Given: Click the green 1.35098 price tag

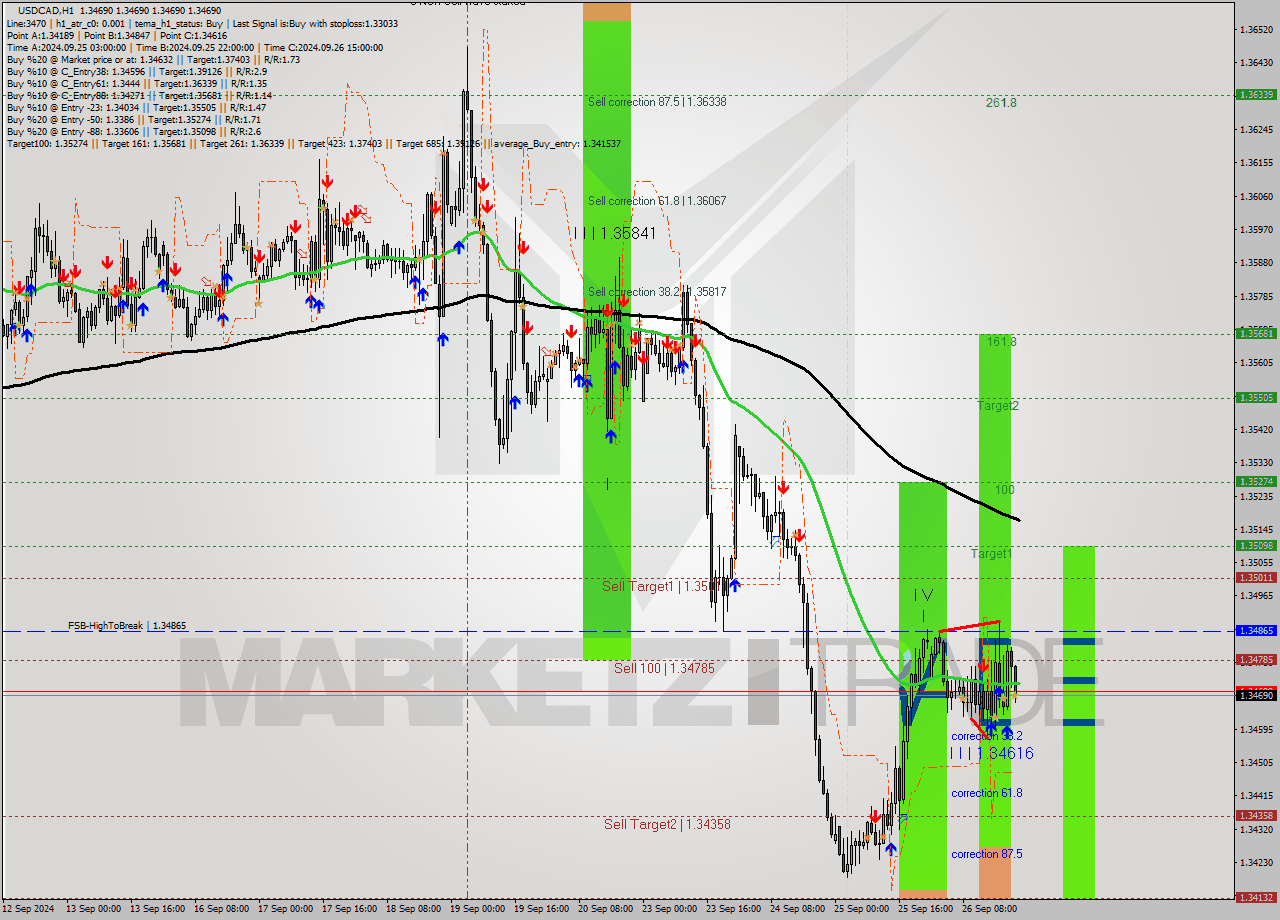Looking at the screenshot, I should pyautogui.click(x=1255, y=545).
